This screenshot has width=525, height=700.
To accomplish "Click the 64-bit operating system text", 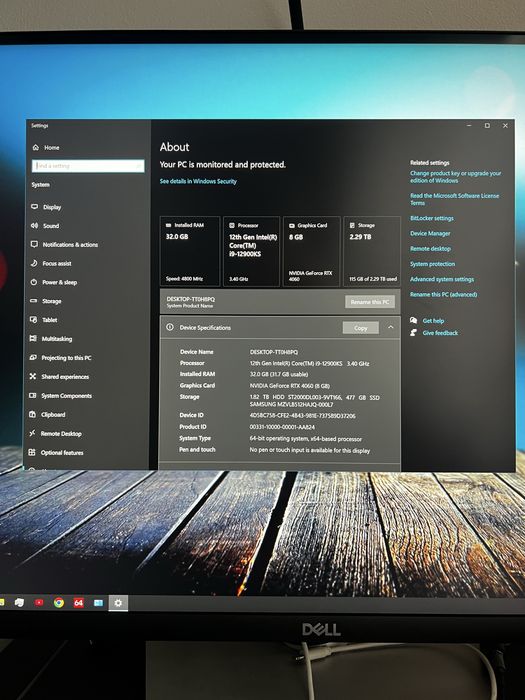I will point(306,439).
